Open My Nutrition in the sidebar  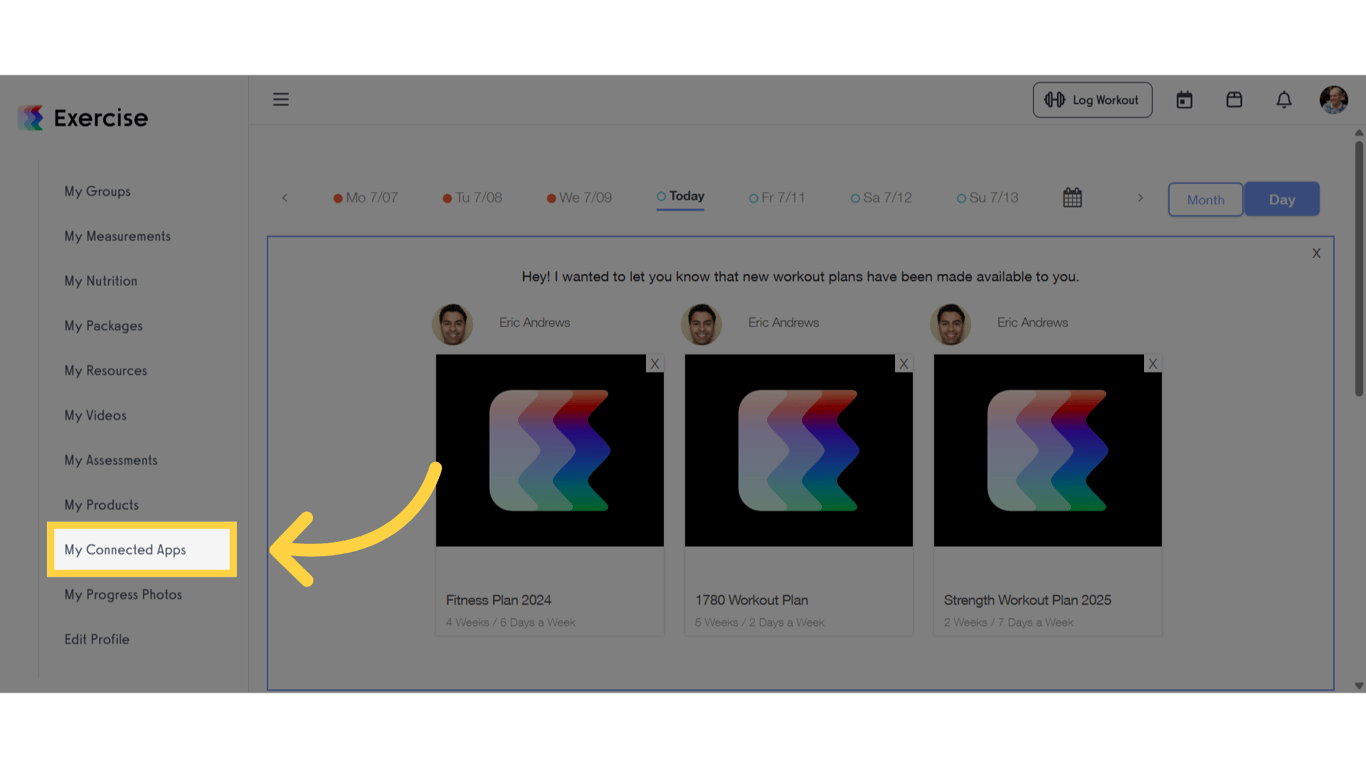pyautogui.click(x=100, y=281)
